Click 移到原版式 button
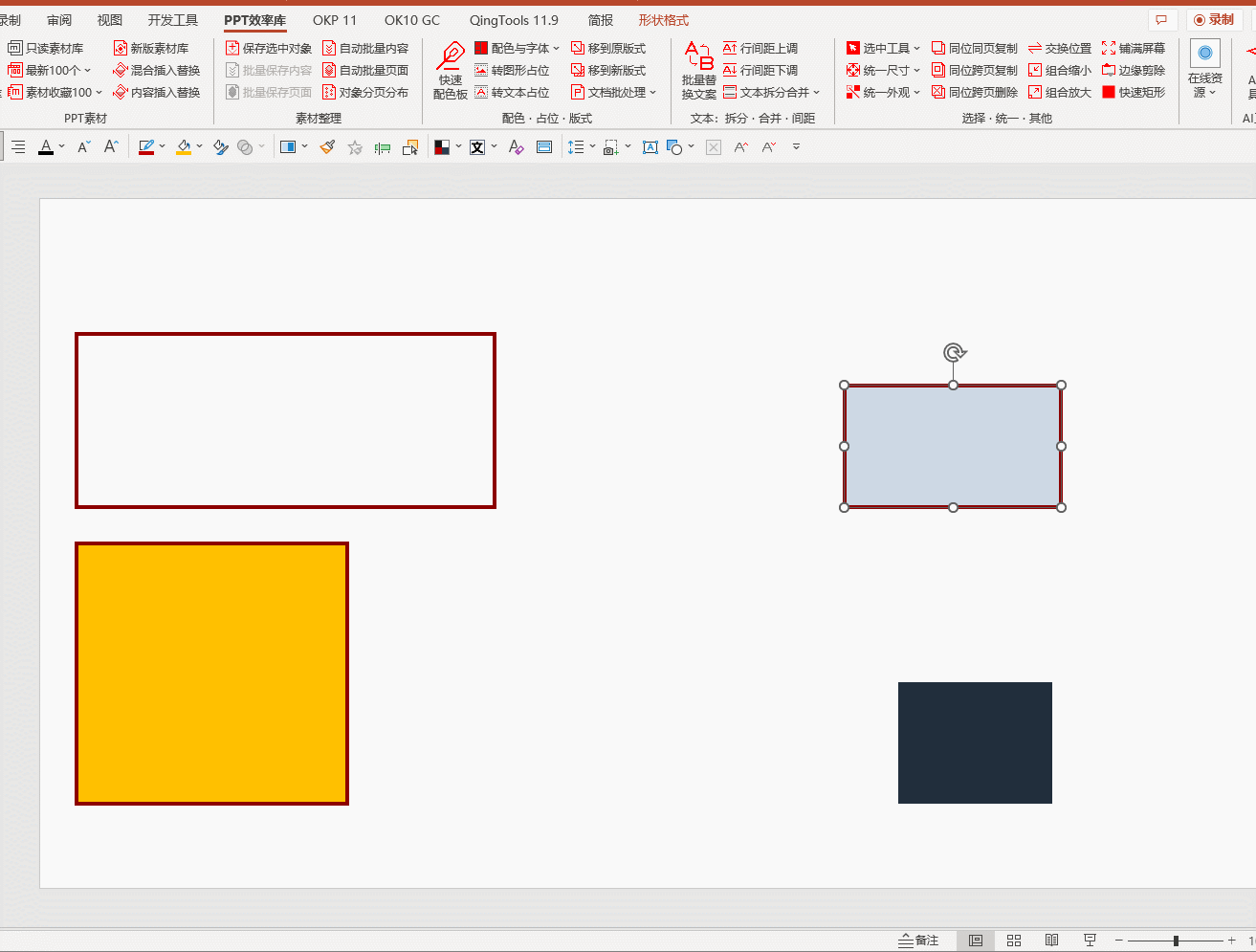This screenshot has height=952, width=1256. coord(608,48)
